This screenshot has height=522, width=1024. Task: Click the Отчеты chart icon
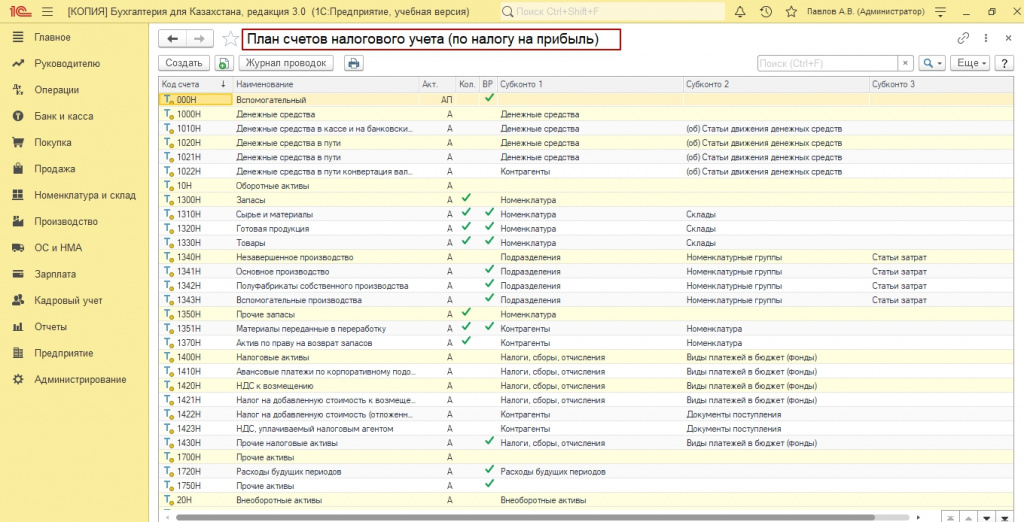[18, 327]
